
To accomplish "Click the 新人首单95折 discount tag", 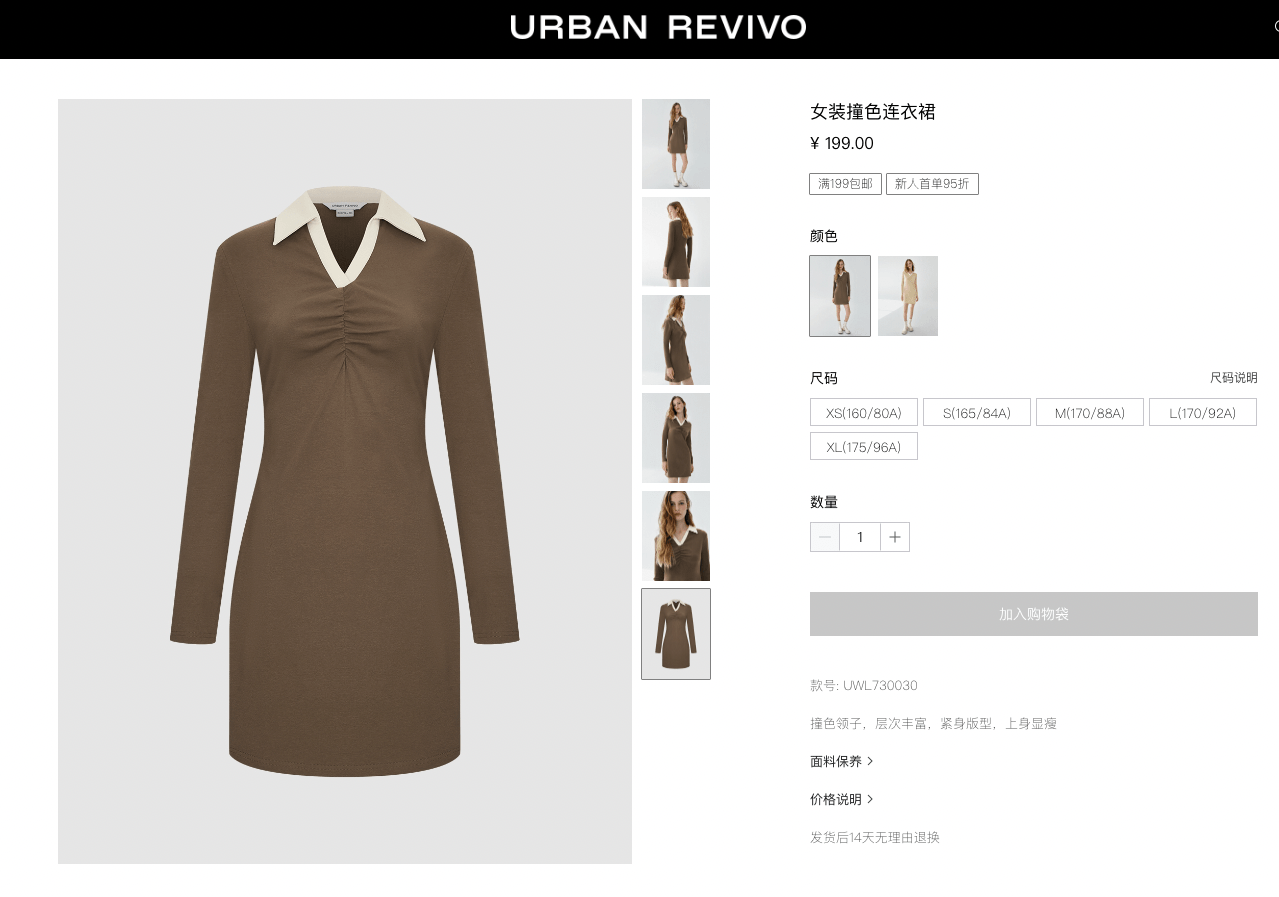I will coord(932,184).
